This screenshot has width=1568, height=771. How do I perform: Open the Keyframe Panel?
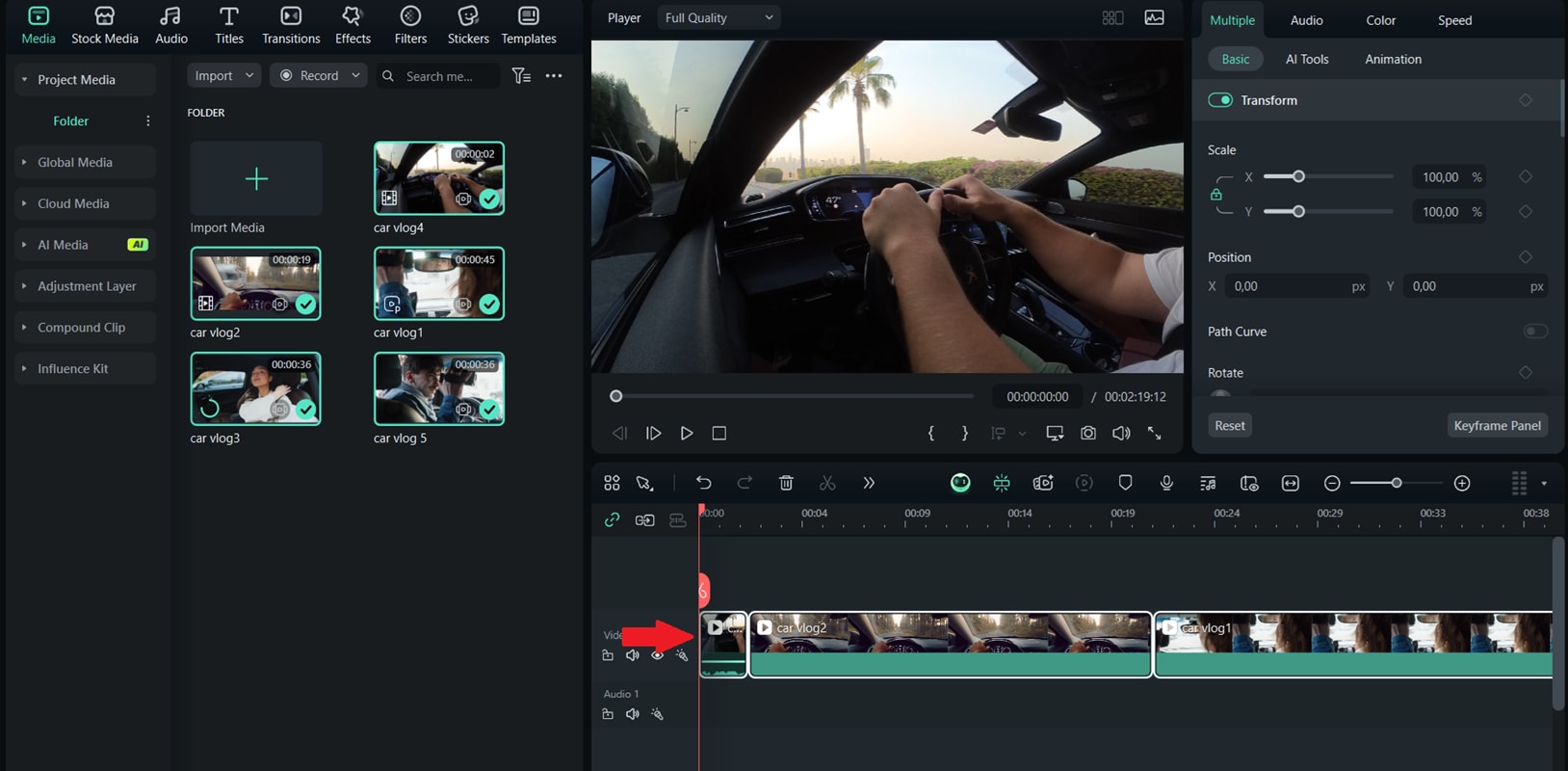[x=1498, y=426]
